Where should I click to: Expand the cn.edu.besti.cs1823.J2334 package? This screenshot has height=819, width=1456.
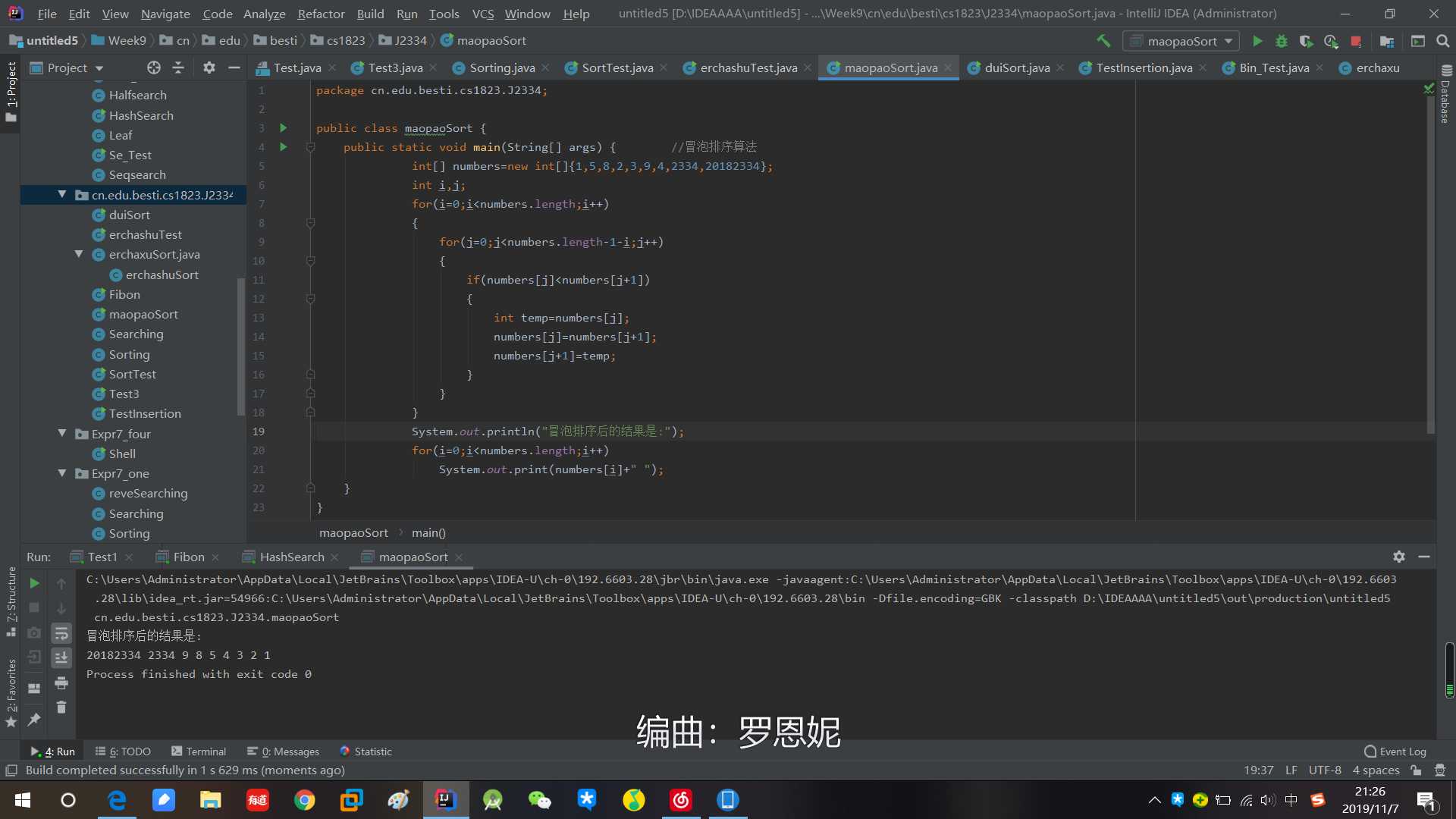pyautogui.click(x=62, y=194)
